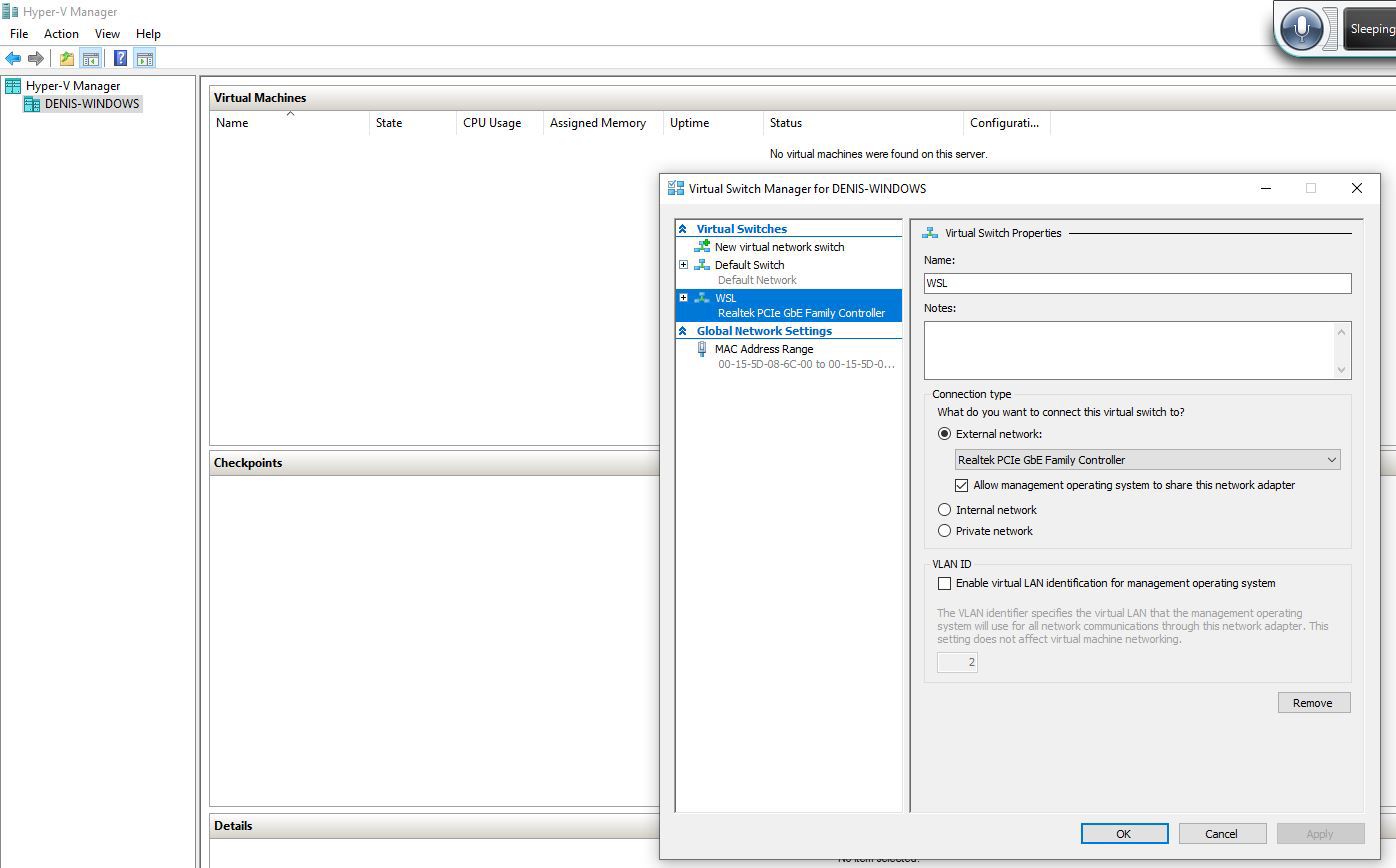Click the export toolbar icon with green arrow
Viewport: 1396px width, 868px height.
point(65,57)
